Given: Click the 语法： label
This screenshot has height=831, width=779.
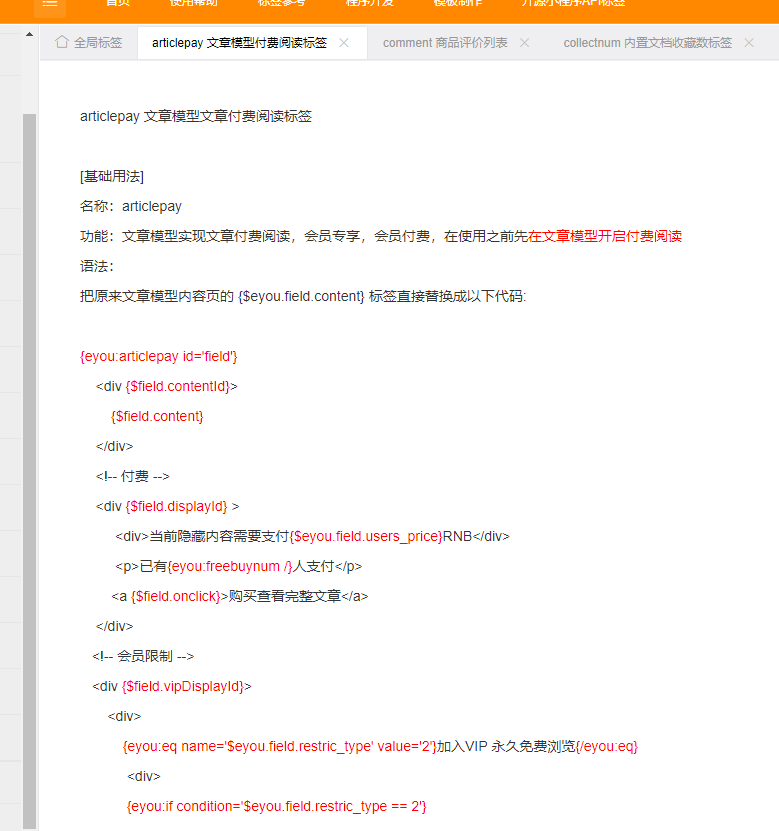Looking at the screenshot, I should [x=97, y=266].
